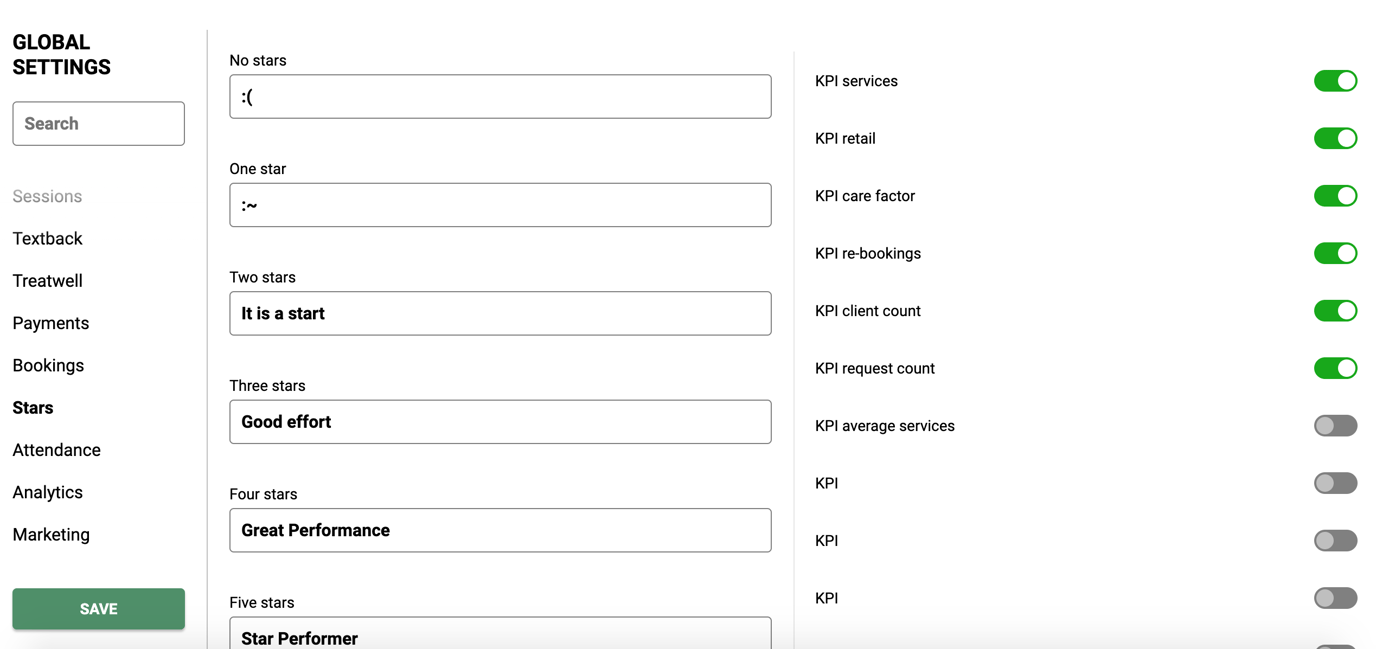Click the SAVE button
1376x649 pixels.
(98, 609)
